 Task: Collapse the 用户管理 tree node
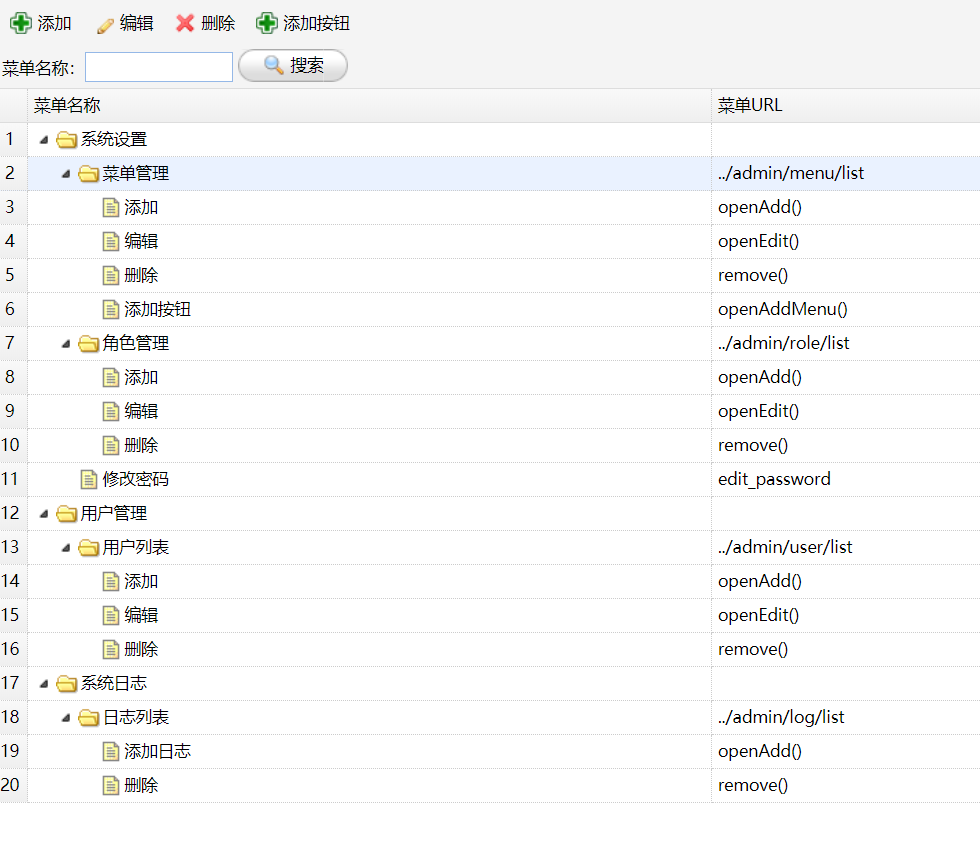tap(44, 514)
